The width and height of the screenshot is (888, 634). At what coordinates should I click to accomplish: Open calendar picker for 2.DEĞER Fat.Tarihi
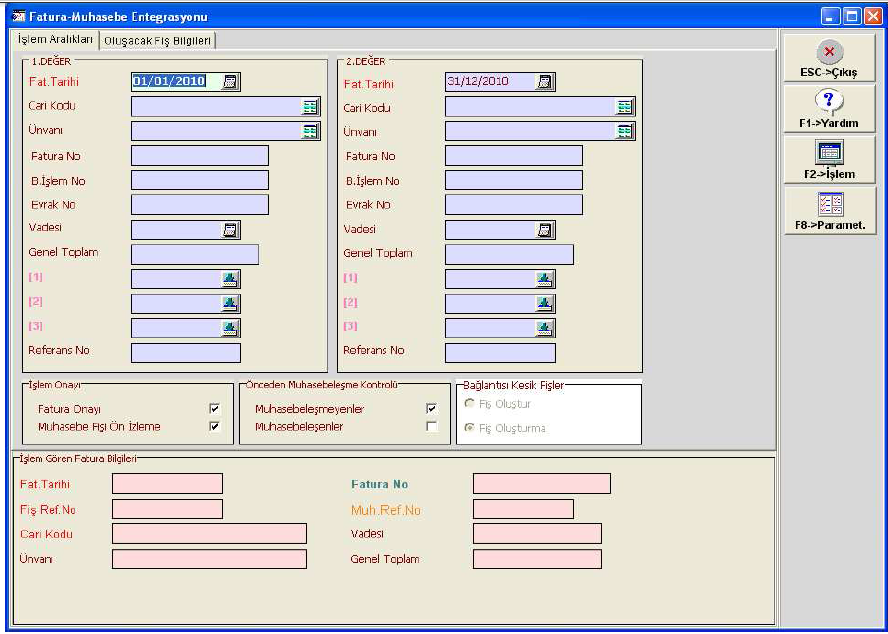tap(544, 83)
